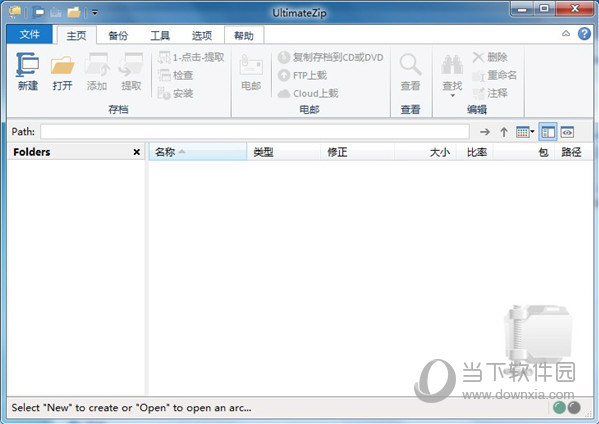This screenshot has height=424, width=599.
Task: Click the 检查 check archive item
Action: point(176,75)
